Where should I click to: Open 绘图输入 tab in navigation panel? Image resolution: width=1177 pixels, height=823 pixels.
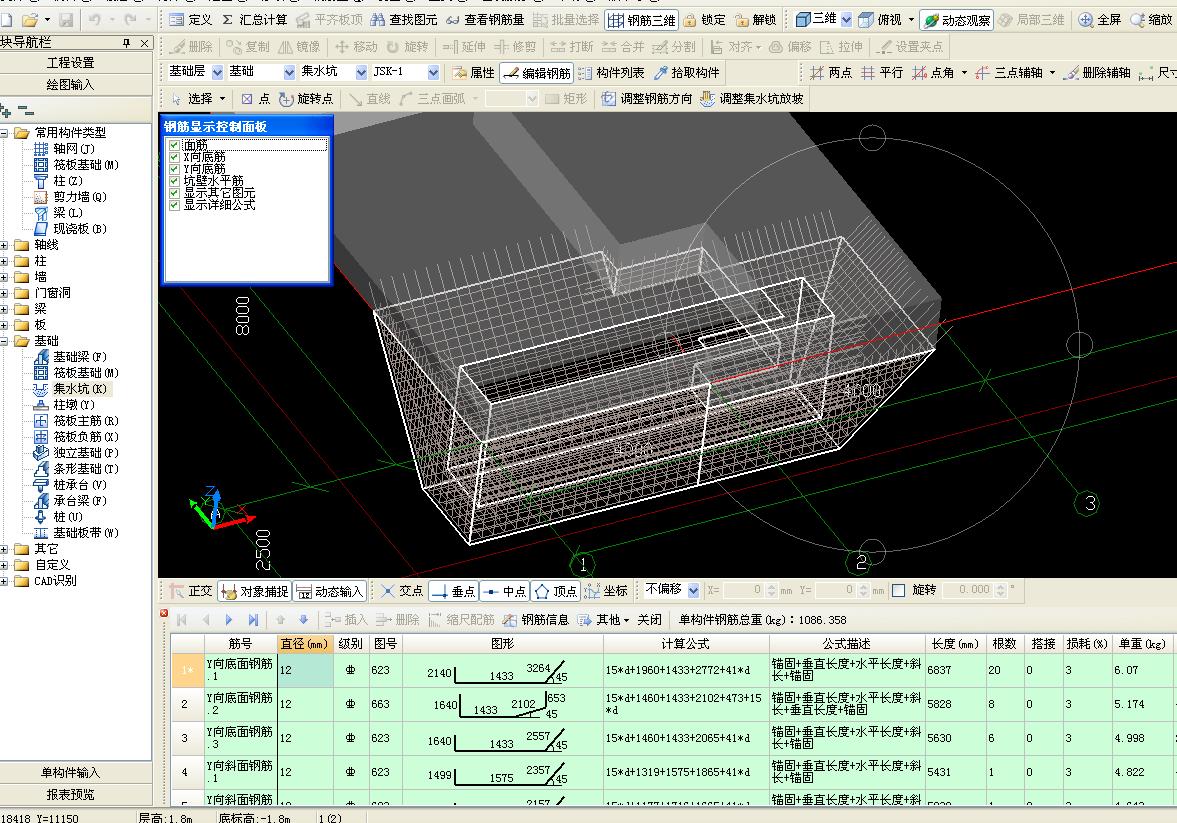click(71, 85)
